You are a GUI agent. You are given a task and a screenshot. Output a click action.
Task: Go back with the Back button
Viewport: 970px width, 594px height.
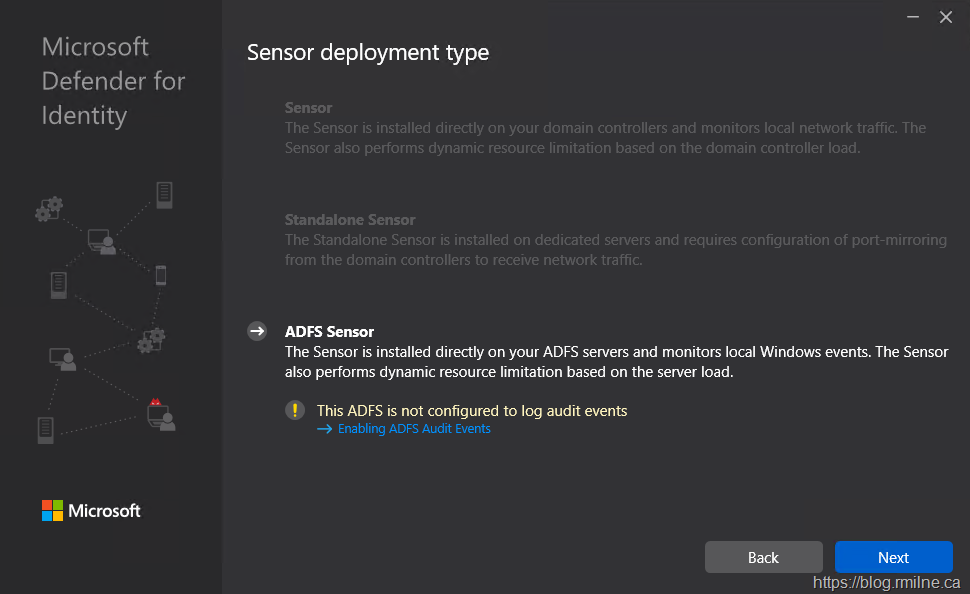[763, 557]
